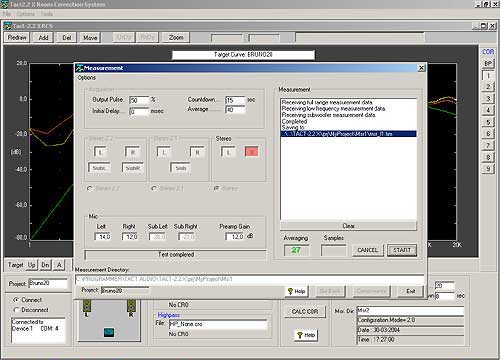Open the Tools menu in the main menu bar
The width and height of the screenshot is (500, 360).
pyautogui.click(x=47, y=14)
